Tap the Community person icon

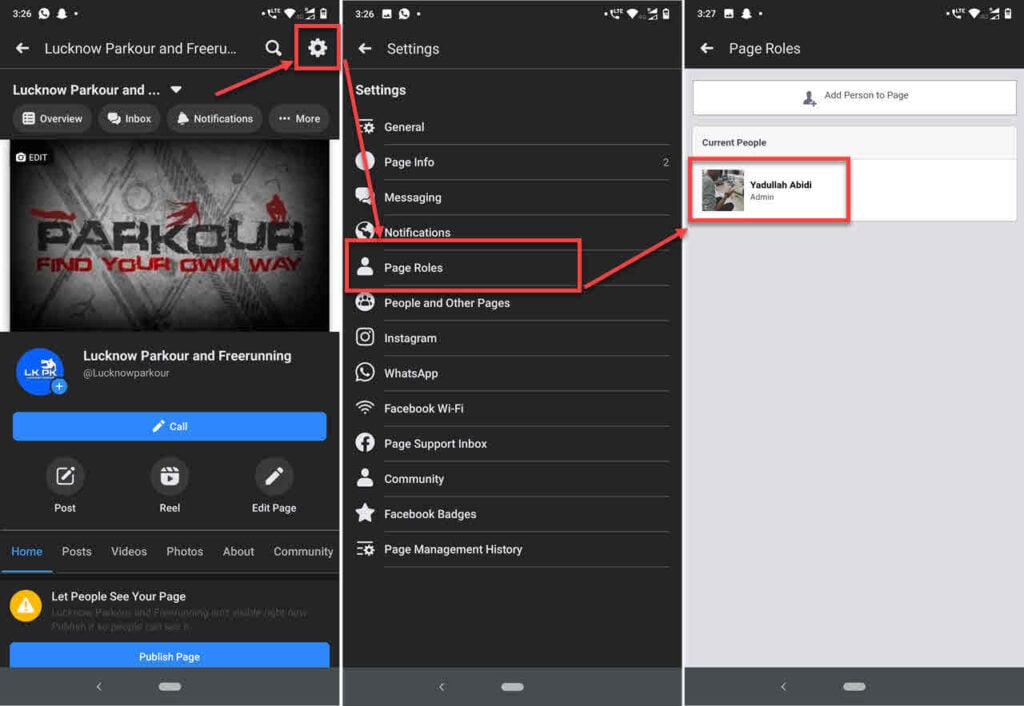365,478
